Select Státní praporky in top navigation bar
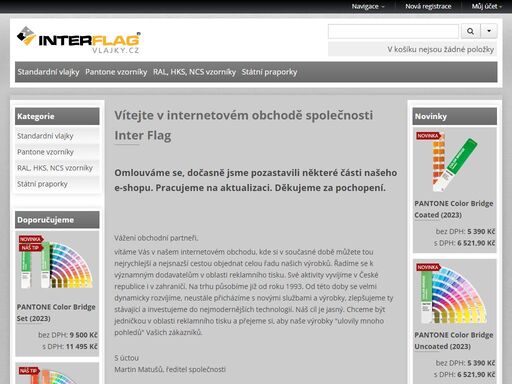The height and width of the screenshot is (384, 512). click(x=269, y=72)
